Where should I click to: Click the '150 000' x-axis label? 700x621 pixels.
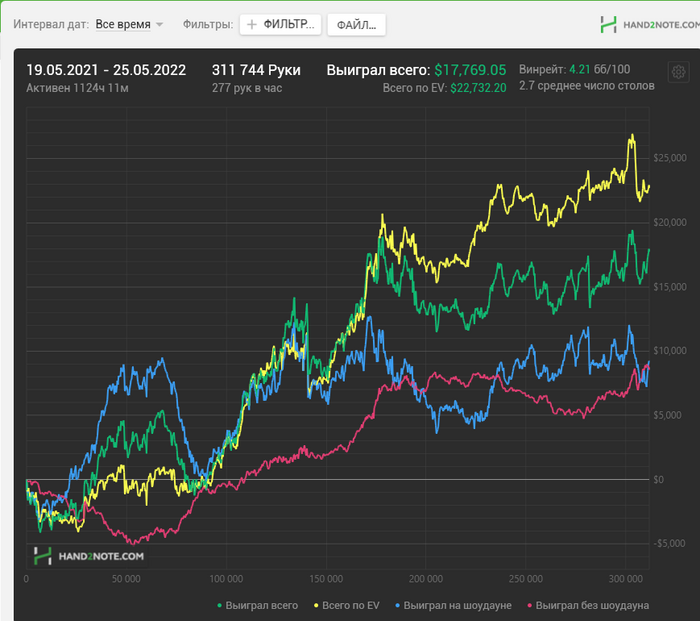(x=326, y=579)
